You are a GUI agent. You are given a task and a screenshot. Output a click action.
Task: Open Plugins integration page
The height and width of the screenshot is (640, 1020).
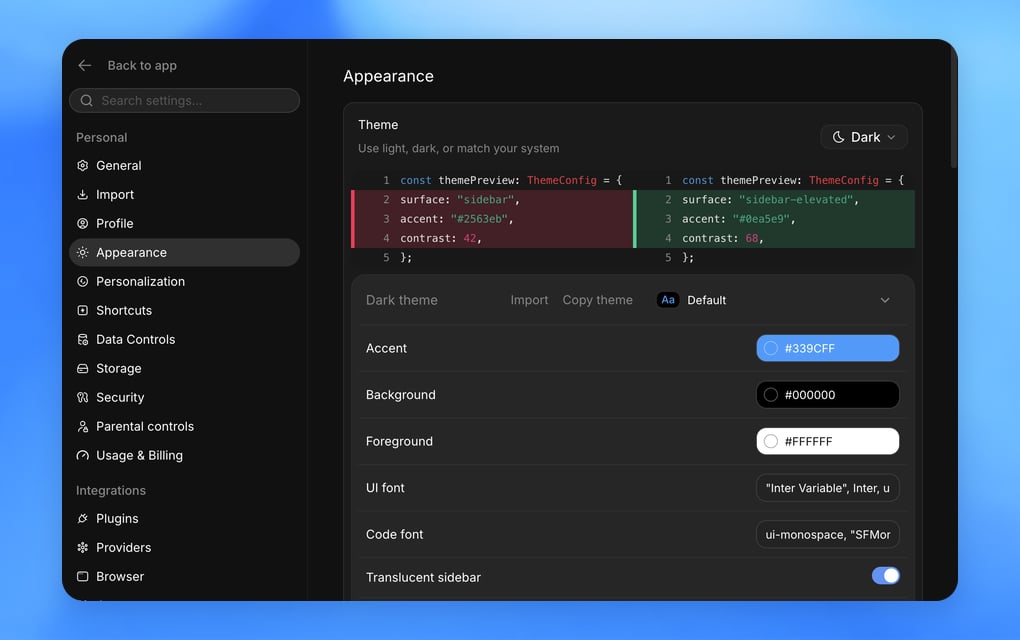pyautogui.click(x=184, y=518)
